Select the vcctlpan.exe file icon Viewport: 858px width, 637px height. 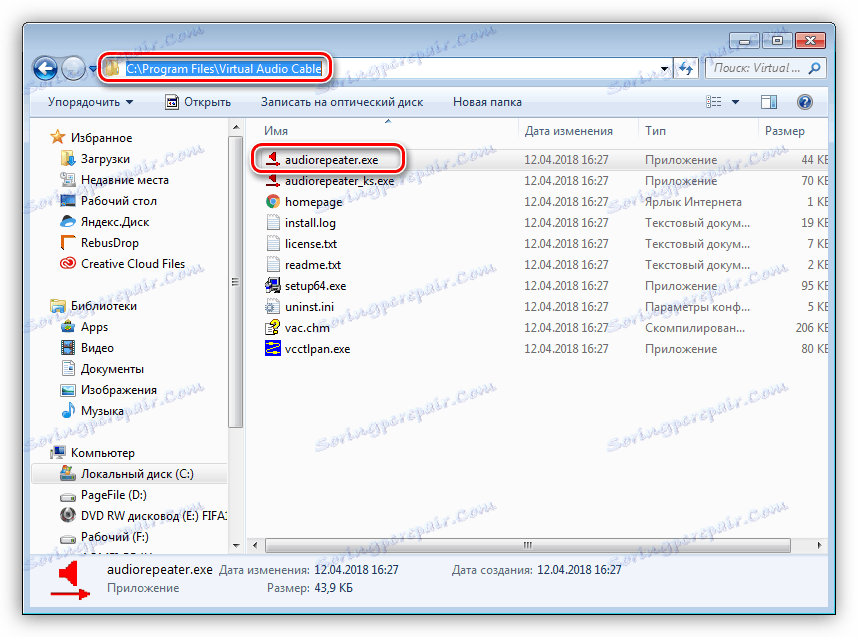tap(273, 348)
